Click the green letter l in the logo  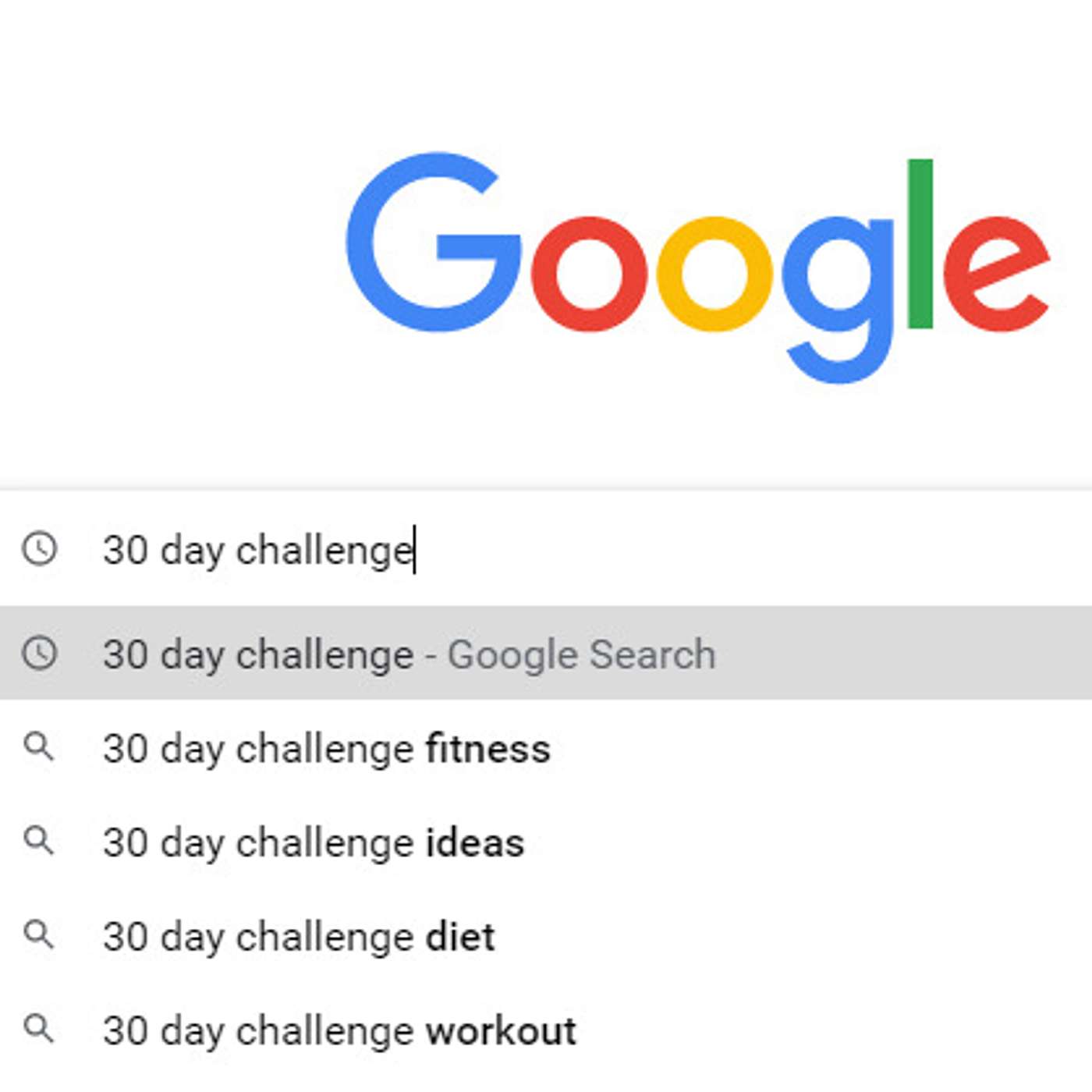point(920,243)
